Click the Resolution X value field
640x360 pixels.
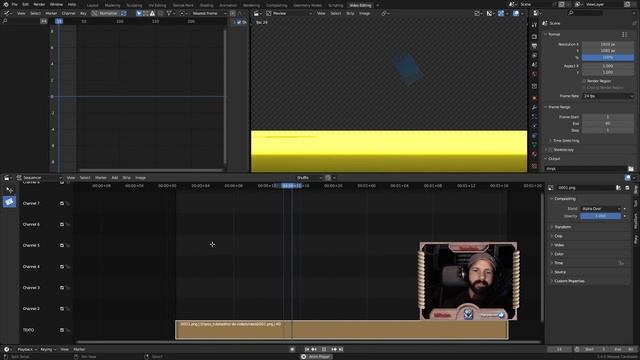click(608, 44)
